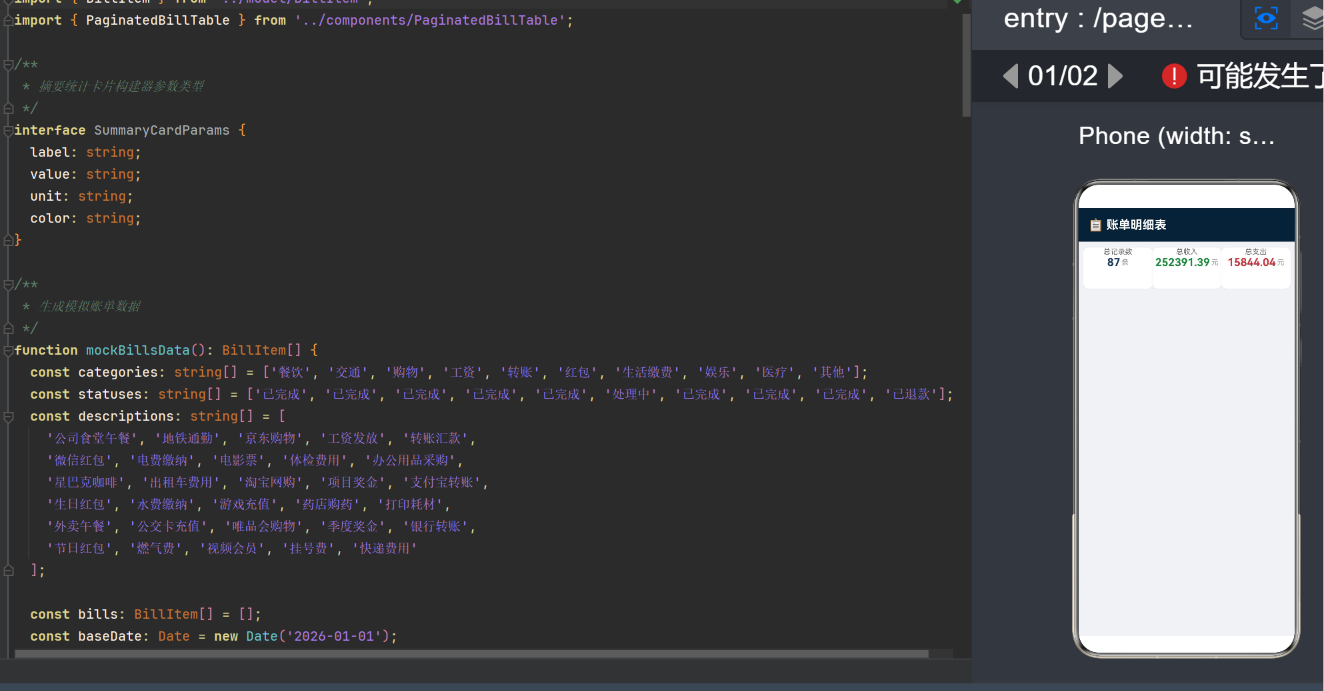Collapse the SummaryCardParams interface fold marker
Viewport: 1324px width, 691px height.
(8, 130)
